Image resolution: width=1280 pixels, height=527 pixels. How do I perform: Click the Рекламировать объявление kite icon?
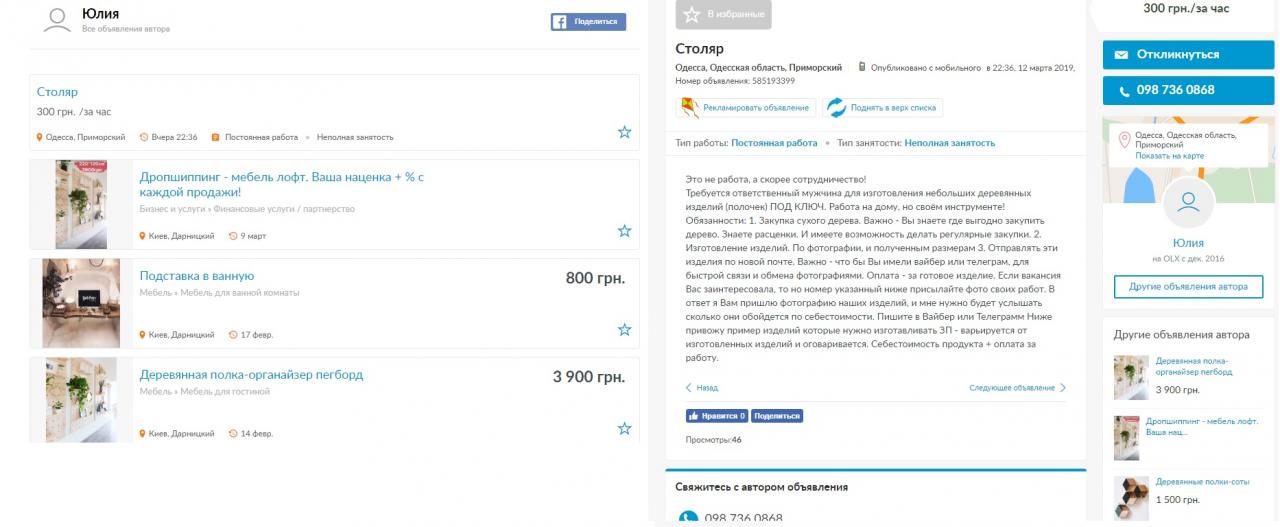coord(690,107)
